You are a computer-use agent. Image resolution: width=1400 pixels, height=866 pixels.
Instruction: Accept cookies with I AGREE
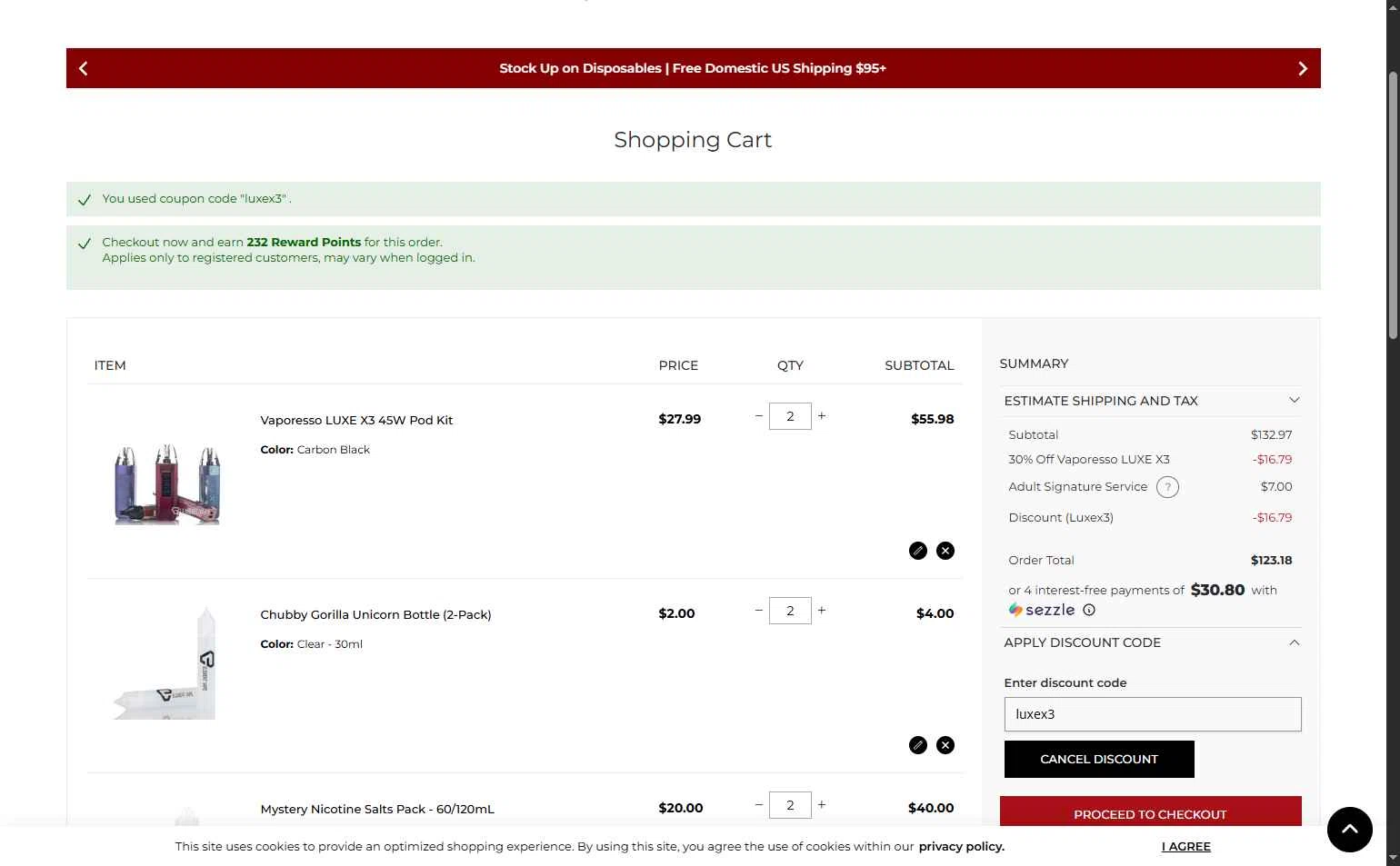1186,847
